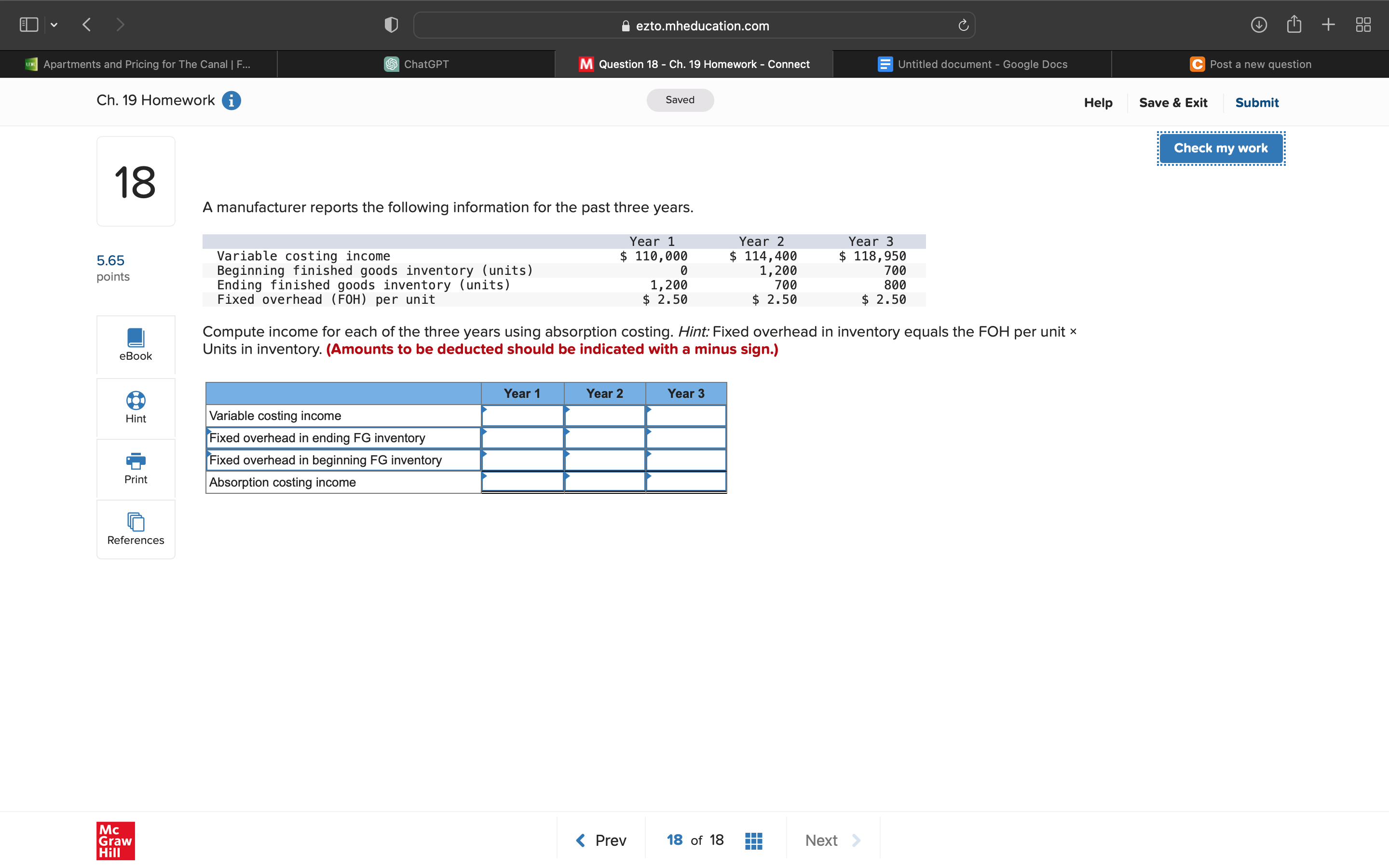This screenshot has height=868, width=1389.
Task: Open Fixed overhead in ending FG inventory label dropdown
Action: click(x=342, y=438)
